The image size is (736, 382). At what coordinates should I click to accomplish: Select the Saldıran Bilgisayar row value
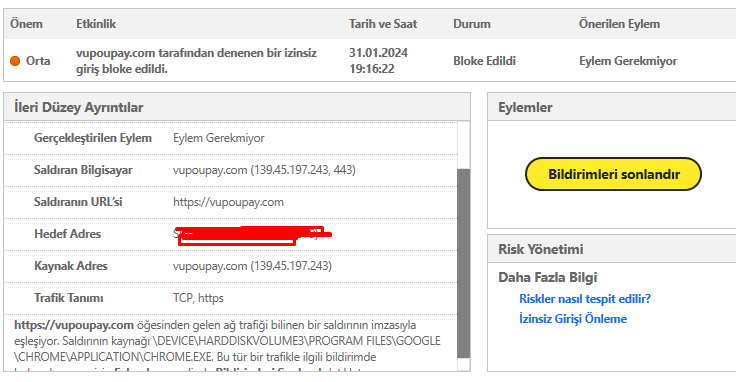[264, 170]
